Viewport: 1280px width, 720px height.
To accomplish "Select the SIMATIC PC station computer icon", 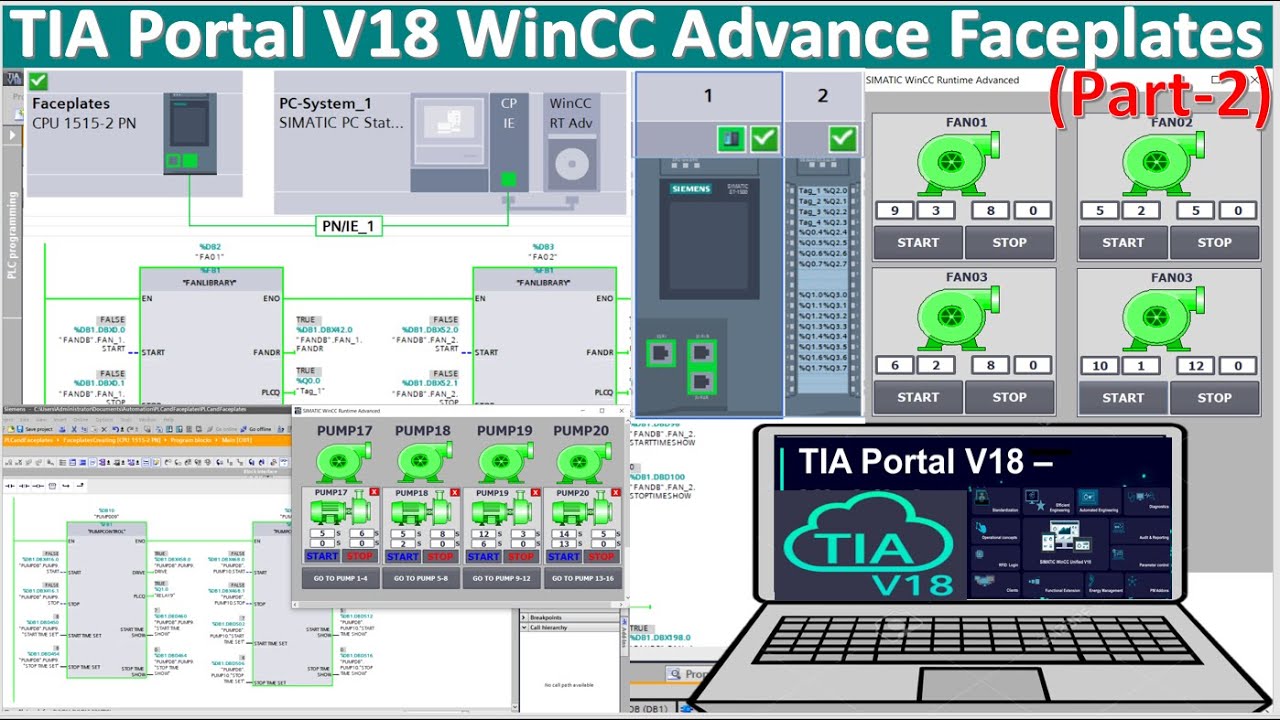I will (449, 143).
